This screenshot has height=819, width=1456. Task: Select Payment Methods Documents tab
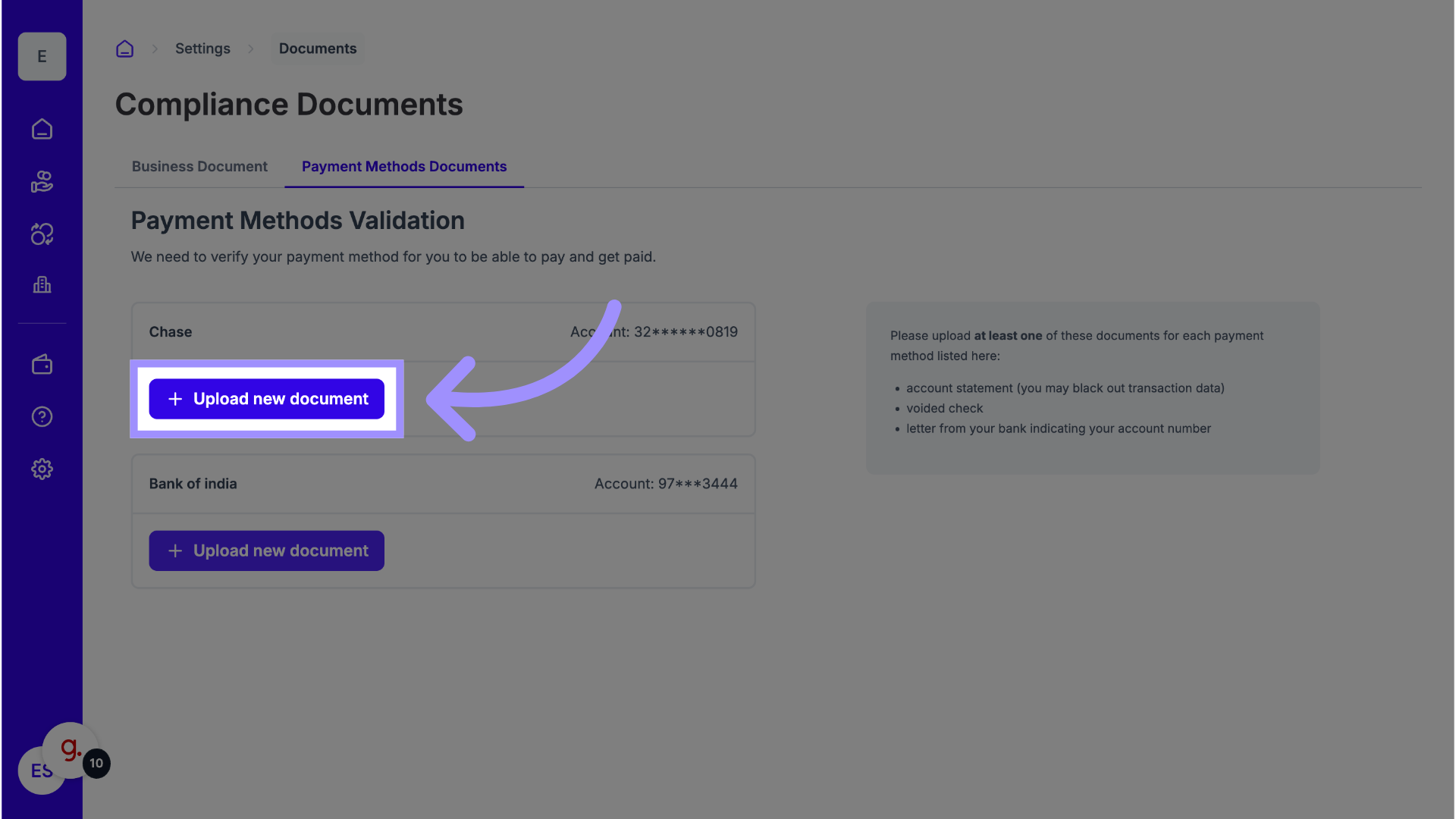(403, 167)
